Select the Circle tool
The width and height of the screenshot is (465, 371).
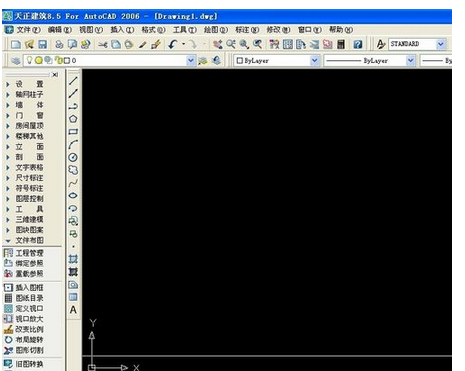[73, 157]
